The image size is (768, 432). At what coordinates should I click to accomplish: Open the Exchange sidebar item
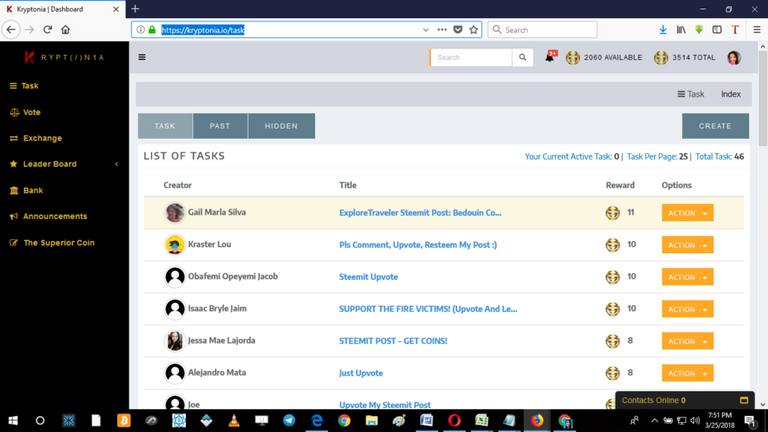[x=35, y=138]
